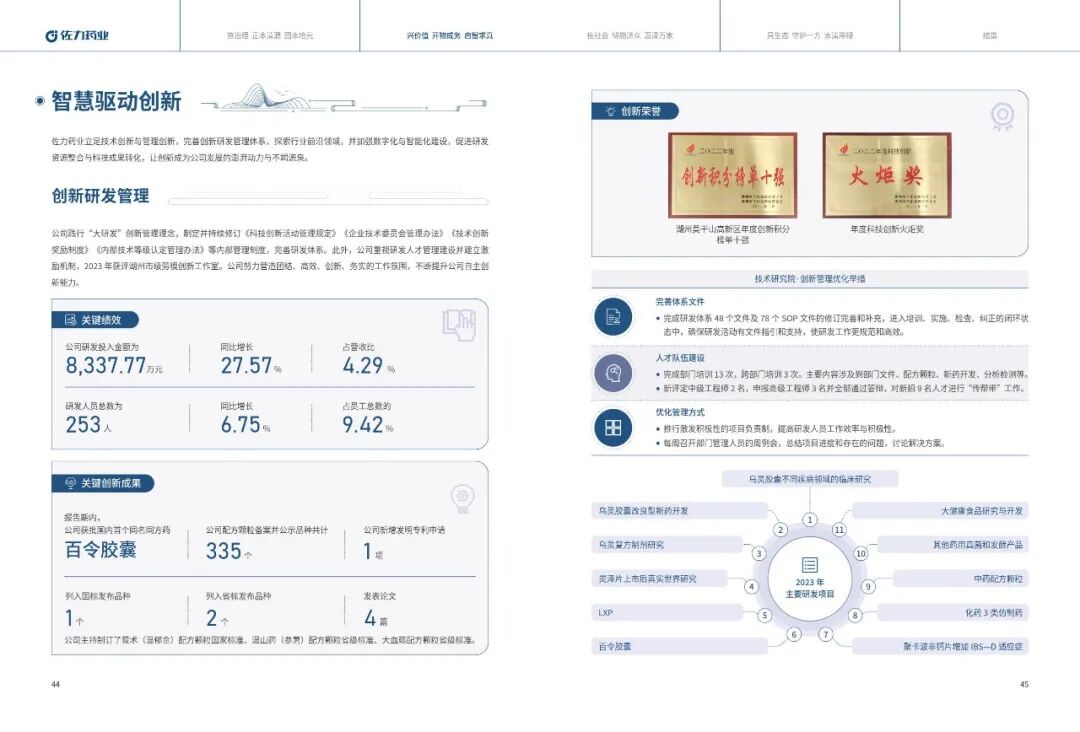Click the 年度科技创新火炬奖 caption
The image size is (1080, 732).
tap(887, 229)
